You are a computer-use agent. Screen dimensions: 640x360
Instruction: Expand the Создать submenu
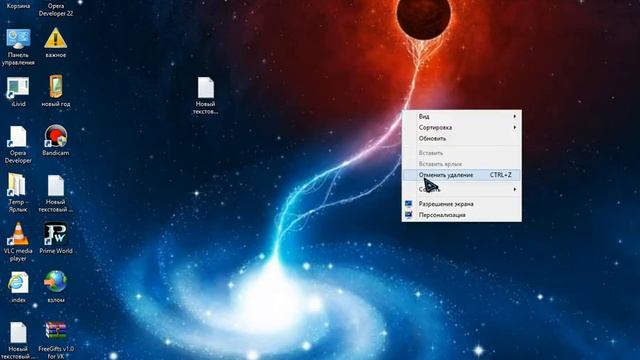tap(462, 189)
